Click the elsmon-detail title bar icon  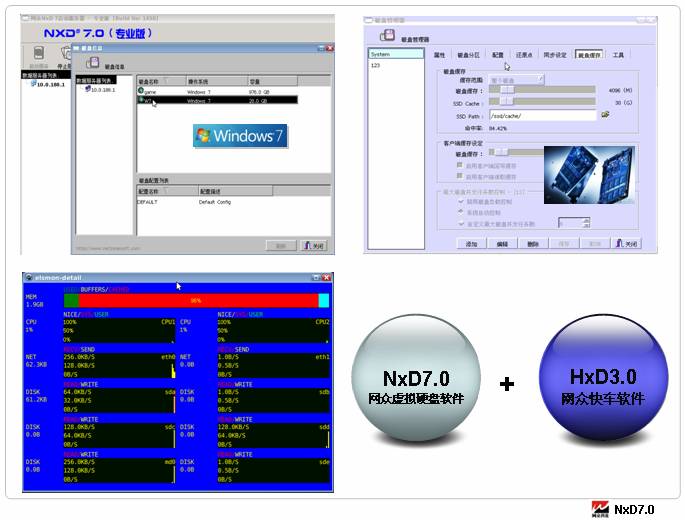pos(29,277)
